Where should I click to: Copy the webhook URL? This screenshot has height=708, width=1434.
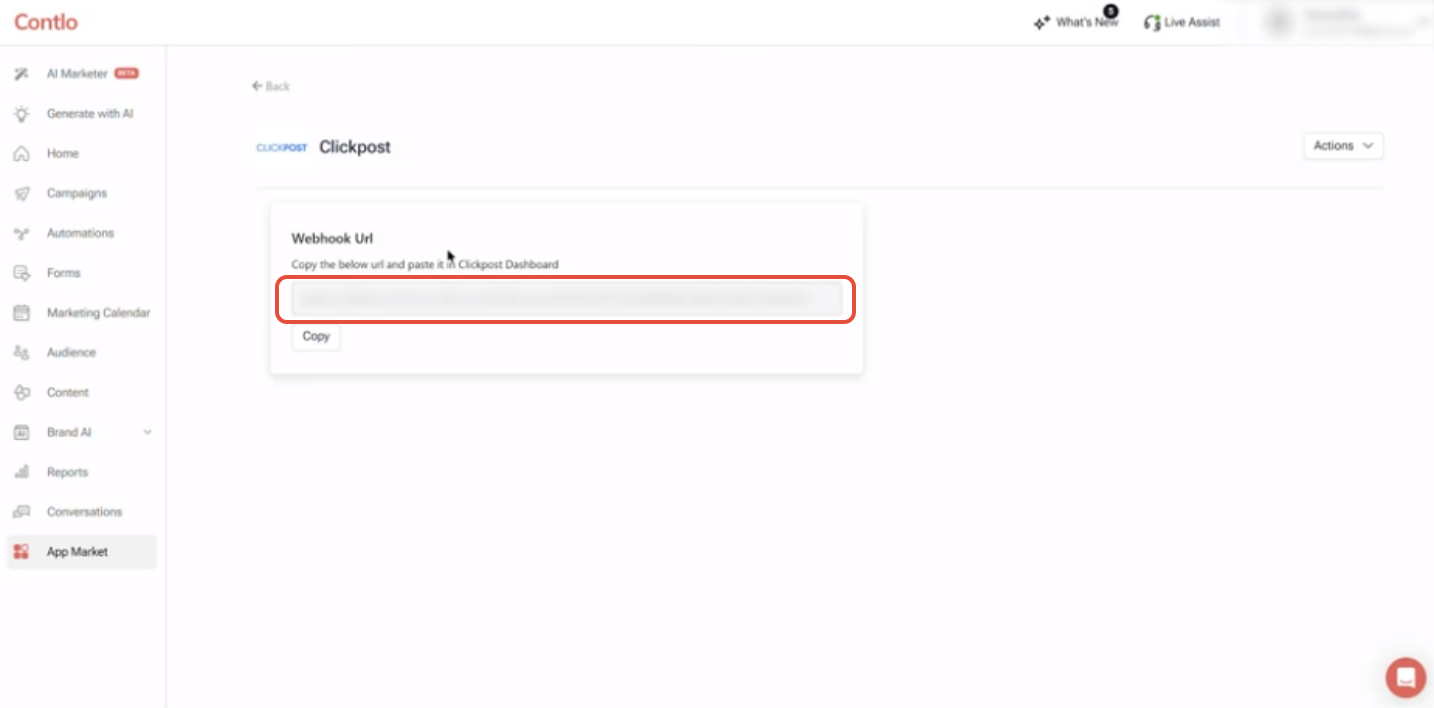click(x=316, y=337)
